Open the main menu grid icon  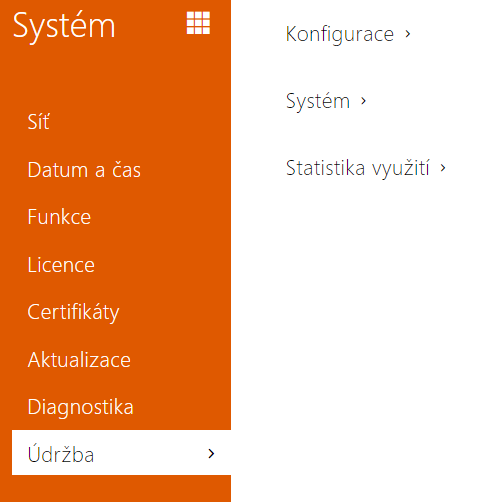coord(198,23)
